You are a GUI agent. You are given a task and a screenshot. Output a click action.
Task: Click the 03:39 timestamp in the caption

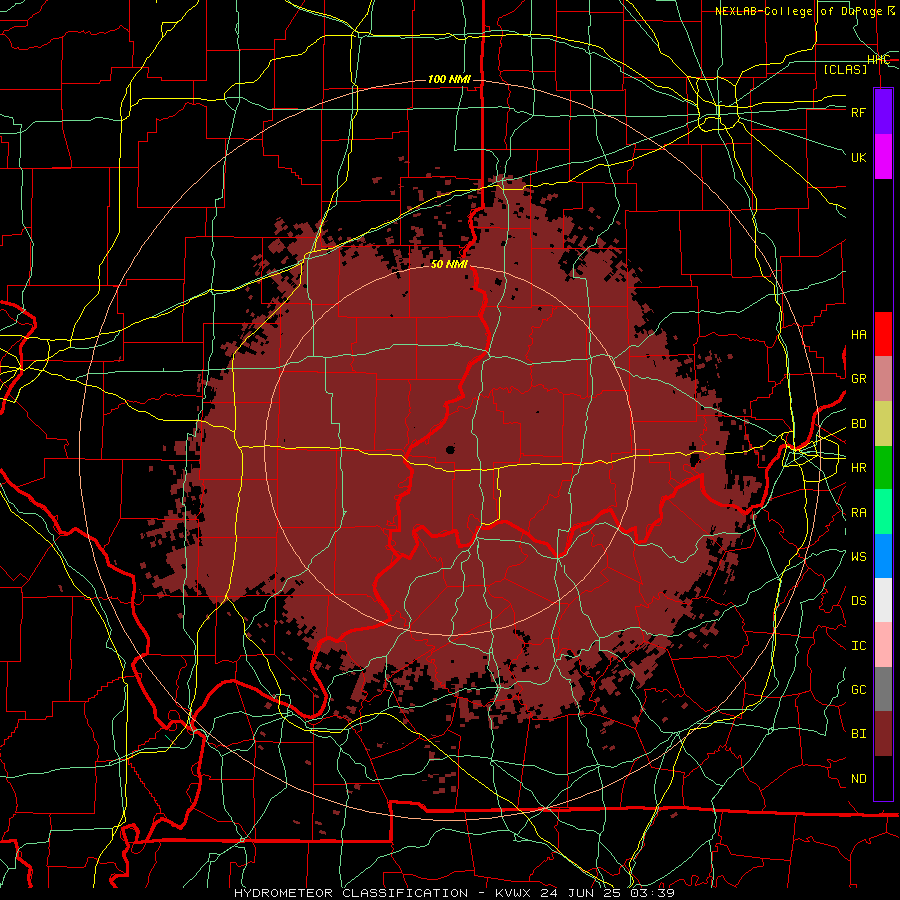[651, 893]
